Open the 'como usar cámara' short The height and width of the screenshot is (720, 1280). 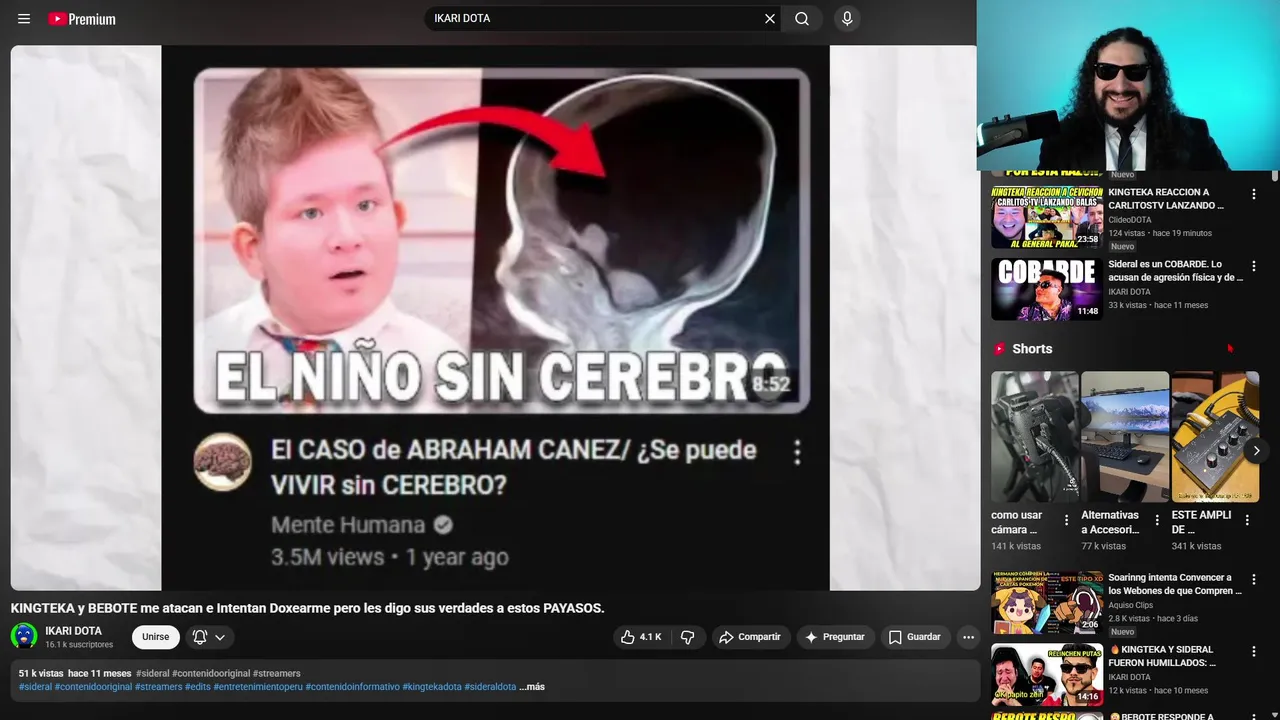pos(1034,436)
